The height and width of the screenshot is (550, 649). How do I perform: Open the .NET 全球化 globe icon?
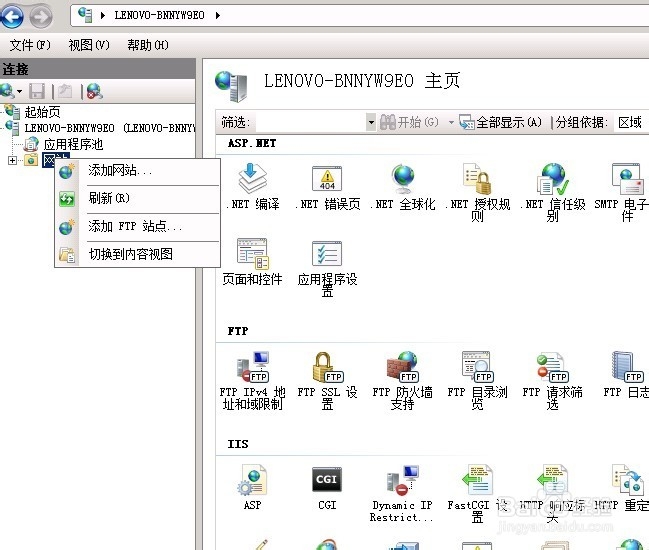[x=403, y=179]
